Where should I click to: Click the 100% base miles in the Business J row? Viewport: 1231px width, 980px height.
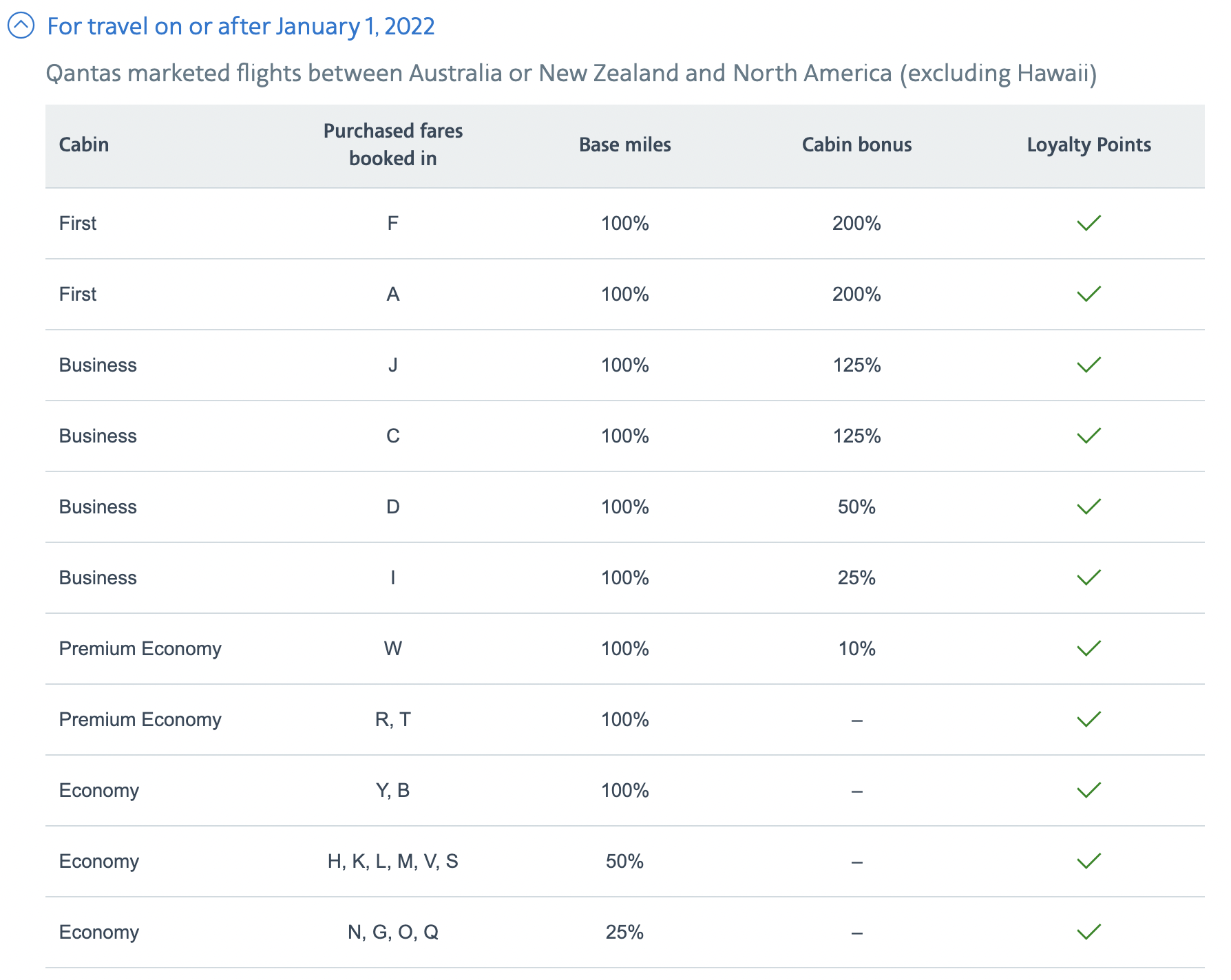coord(624,365)
